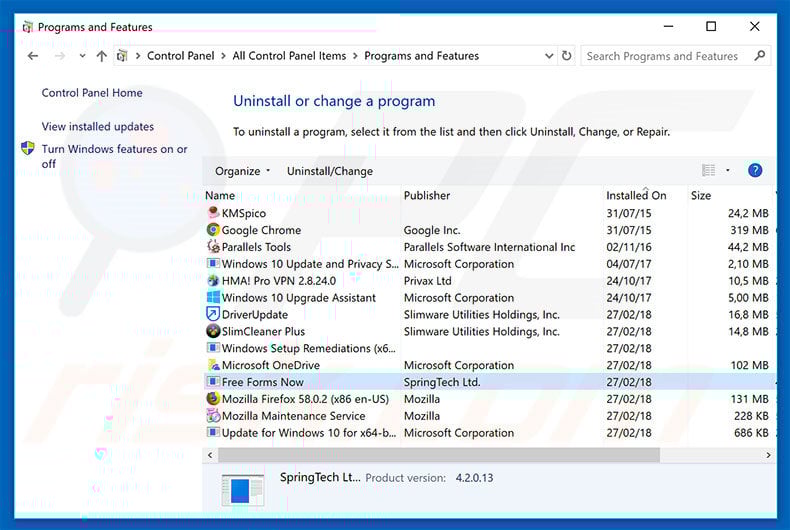Click the scrollbar right arrow
This screenshot has height=530, width=790.
(768, 455)
